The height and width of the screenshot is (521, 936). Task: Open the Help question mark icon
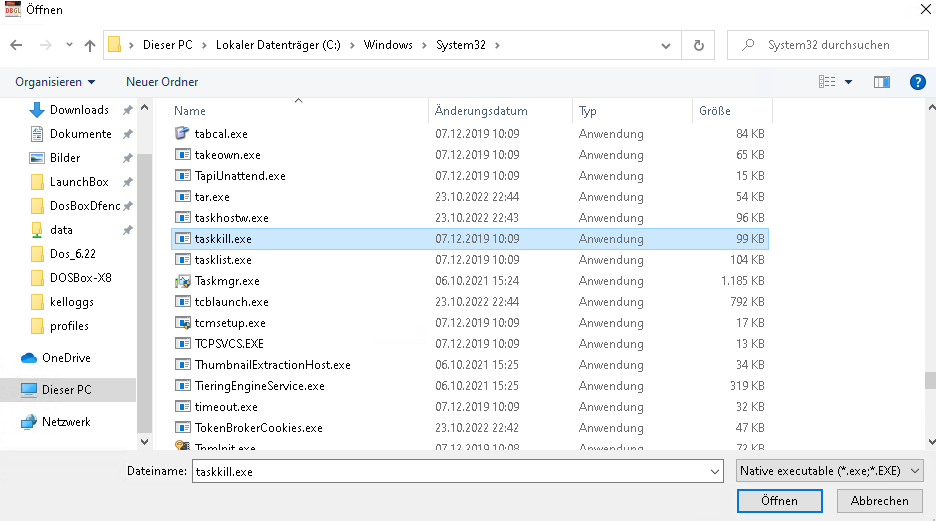tap(917, 82)
